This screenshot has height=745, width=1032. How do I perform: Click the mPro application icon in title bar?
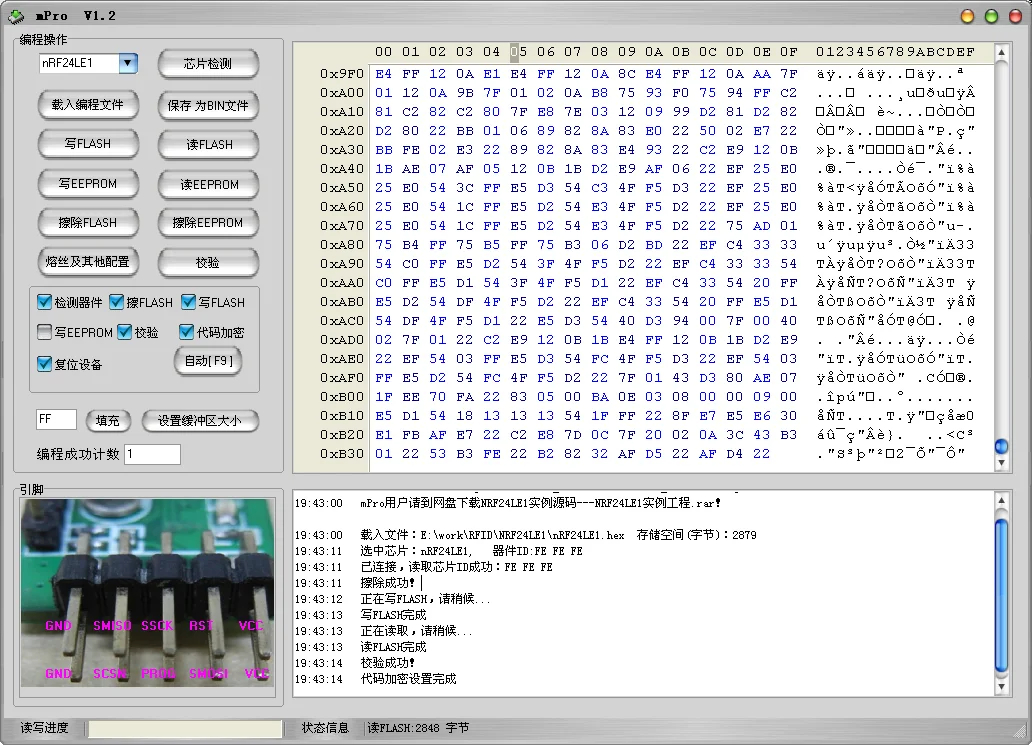pos(16,16)
